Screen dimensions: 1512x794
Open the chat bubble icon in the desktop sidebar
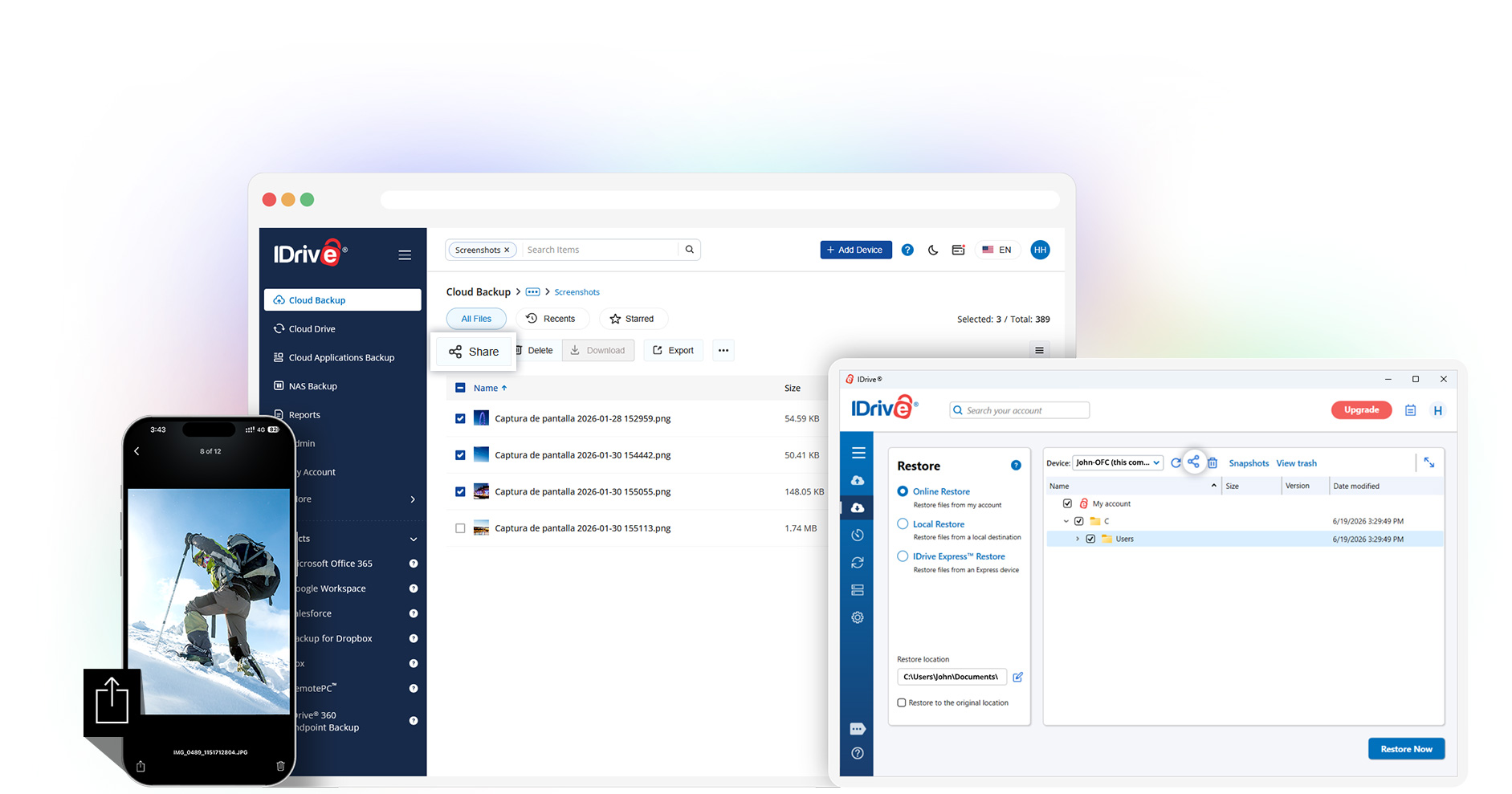858,729
